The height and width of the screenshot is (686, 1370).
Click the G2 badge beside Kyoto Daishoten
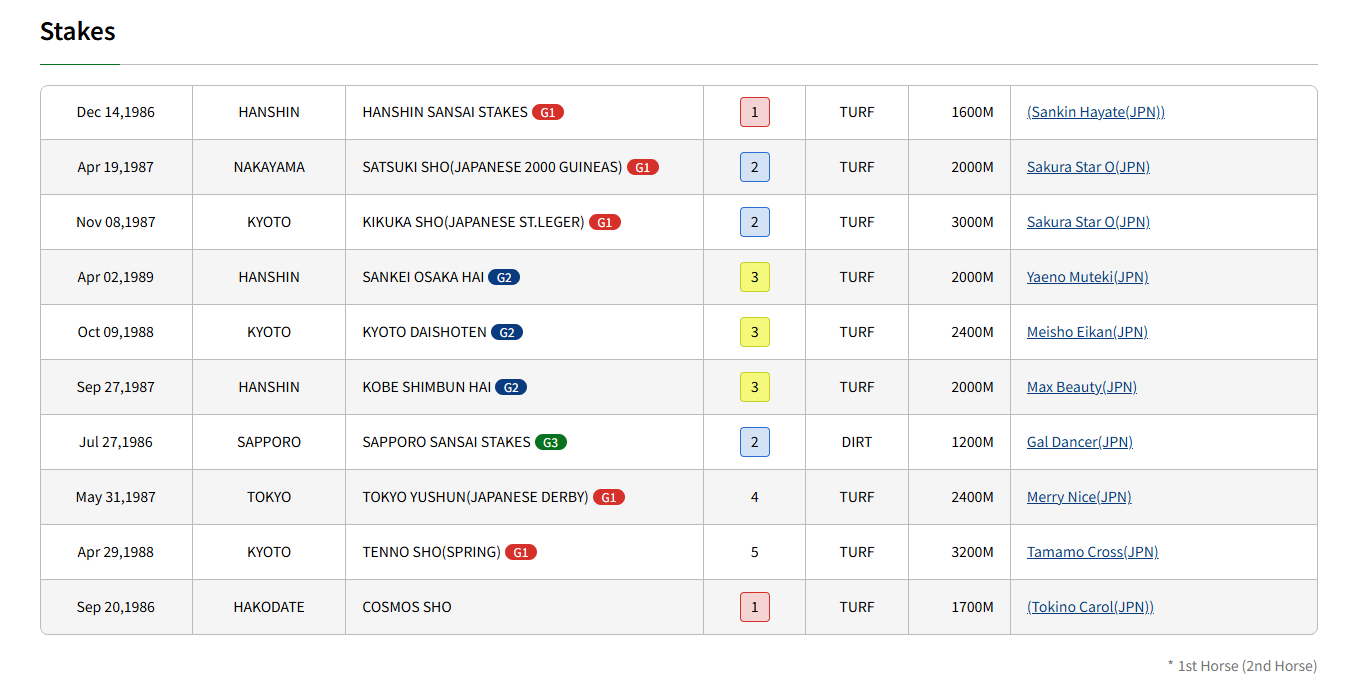pos(507,332)
